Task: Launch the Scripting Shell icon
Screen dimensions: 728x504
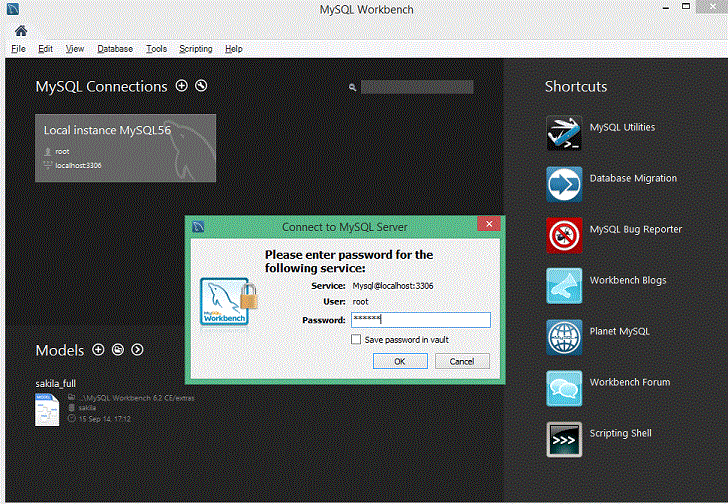Action: tap(564, 439)
